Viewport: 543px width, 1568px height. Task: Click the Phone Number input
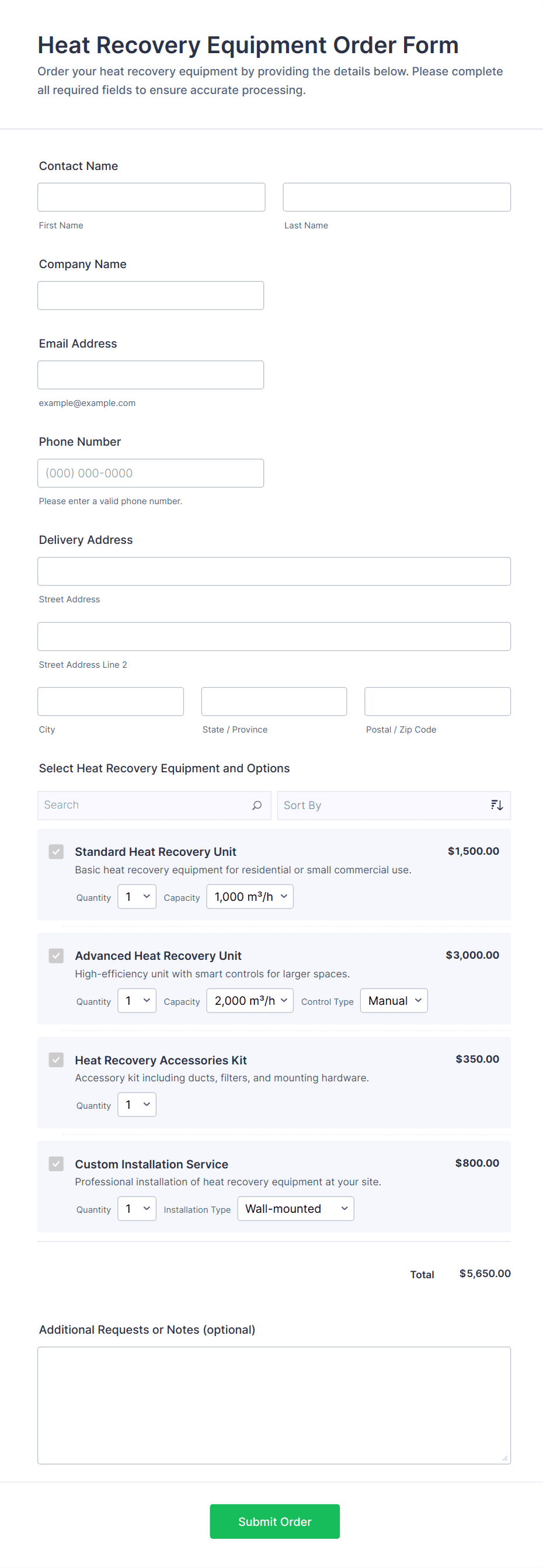[x=151, y=473]
